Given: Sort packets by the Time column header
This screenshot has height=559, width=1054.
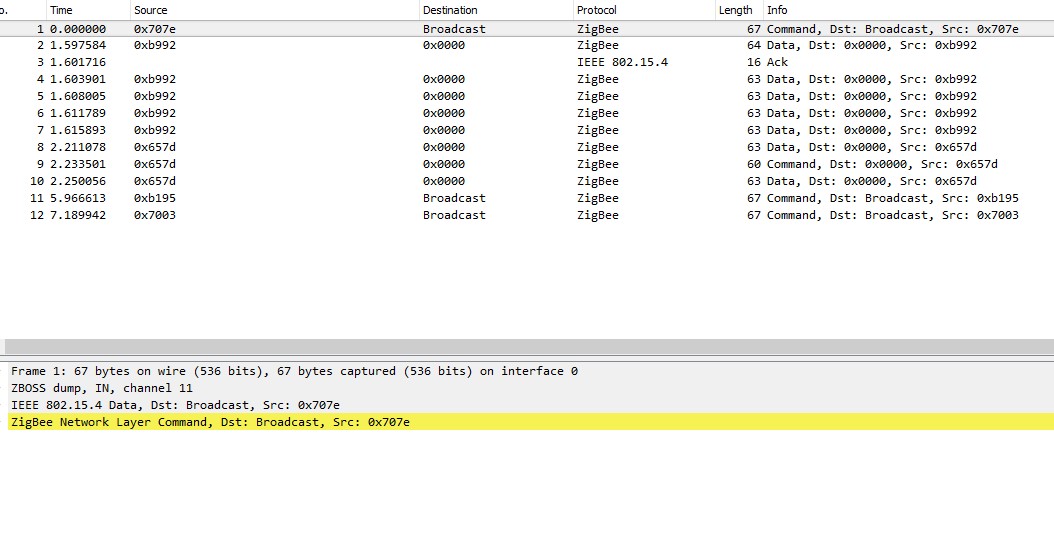Looking at the screenshot, I should pos(88,10).
